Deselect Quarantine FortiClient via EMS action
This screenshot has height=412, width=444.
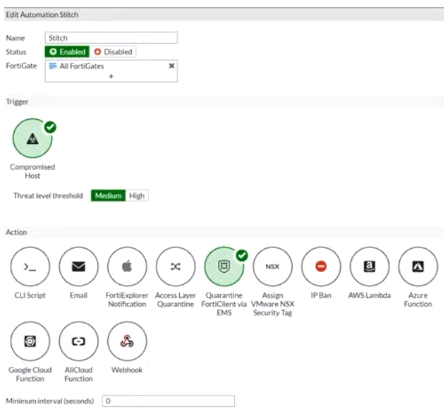[x=224, y=267]
